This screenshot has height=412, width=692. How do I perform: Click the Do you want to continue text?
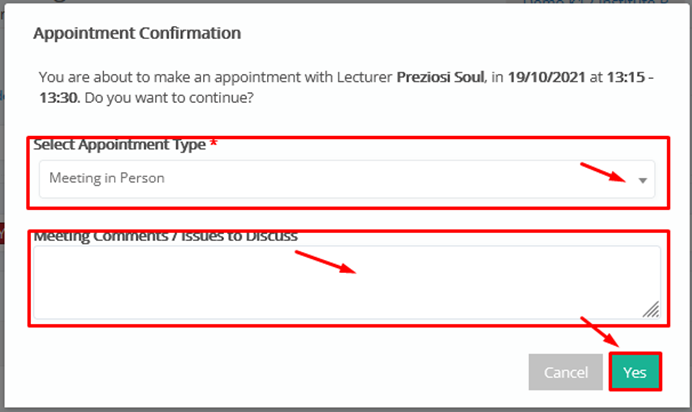point(169,98)
